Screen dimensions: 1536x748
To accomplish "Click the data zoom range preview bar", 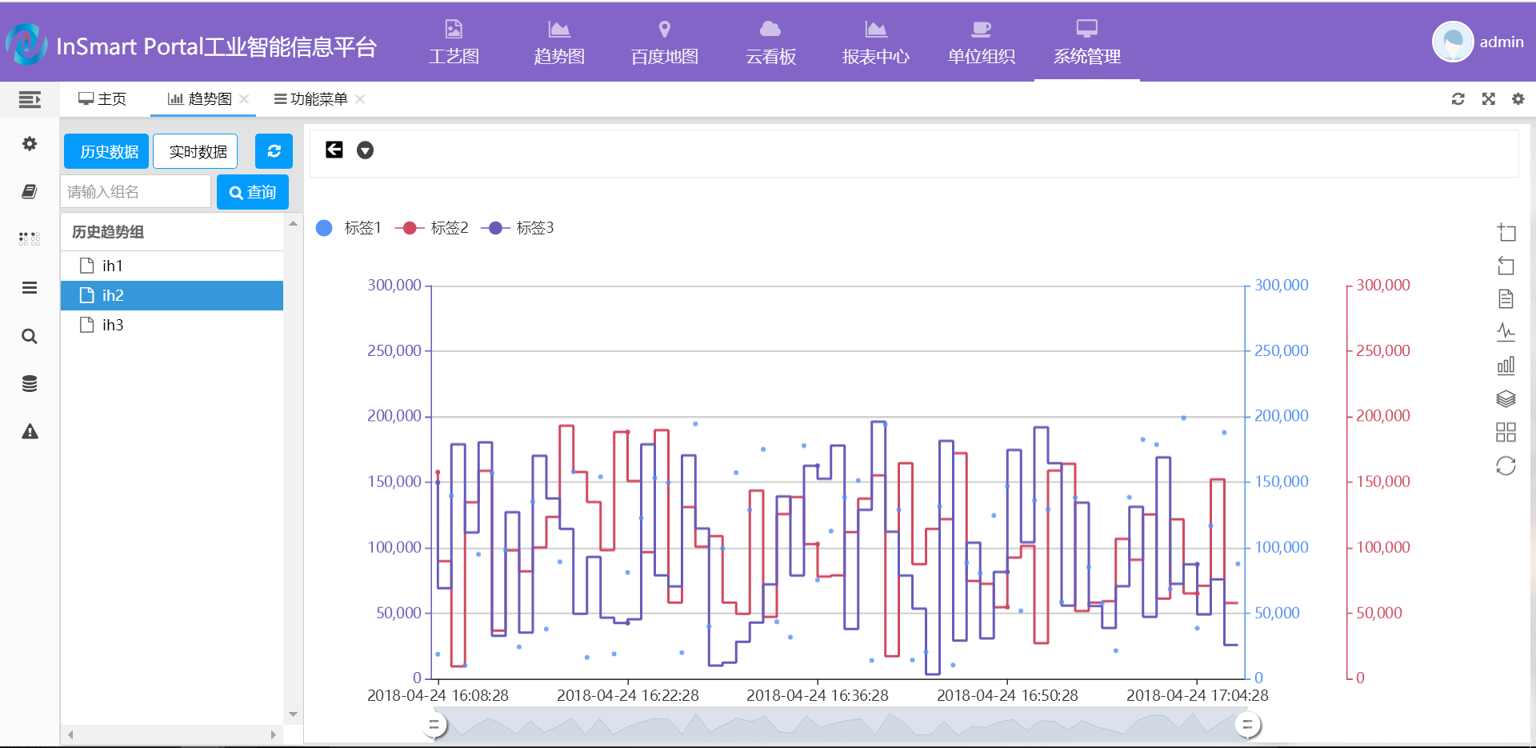I will 840,725.
